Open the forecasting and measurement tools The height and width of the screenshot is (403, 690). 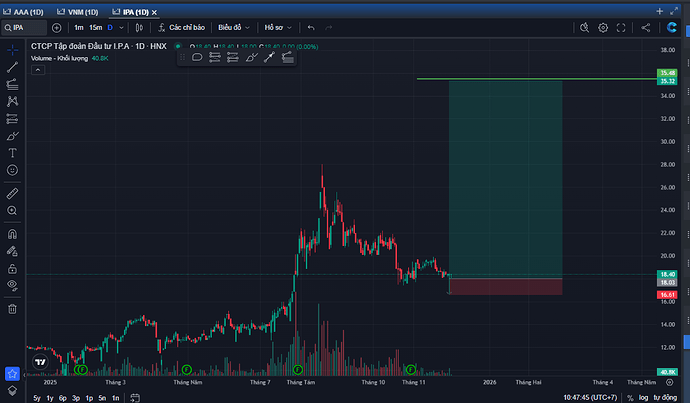(12, 118)
